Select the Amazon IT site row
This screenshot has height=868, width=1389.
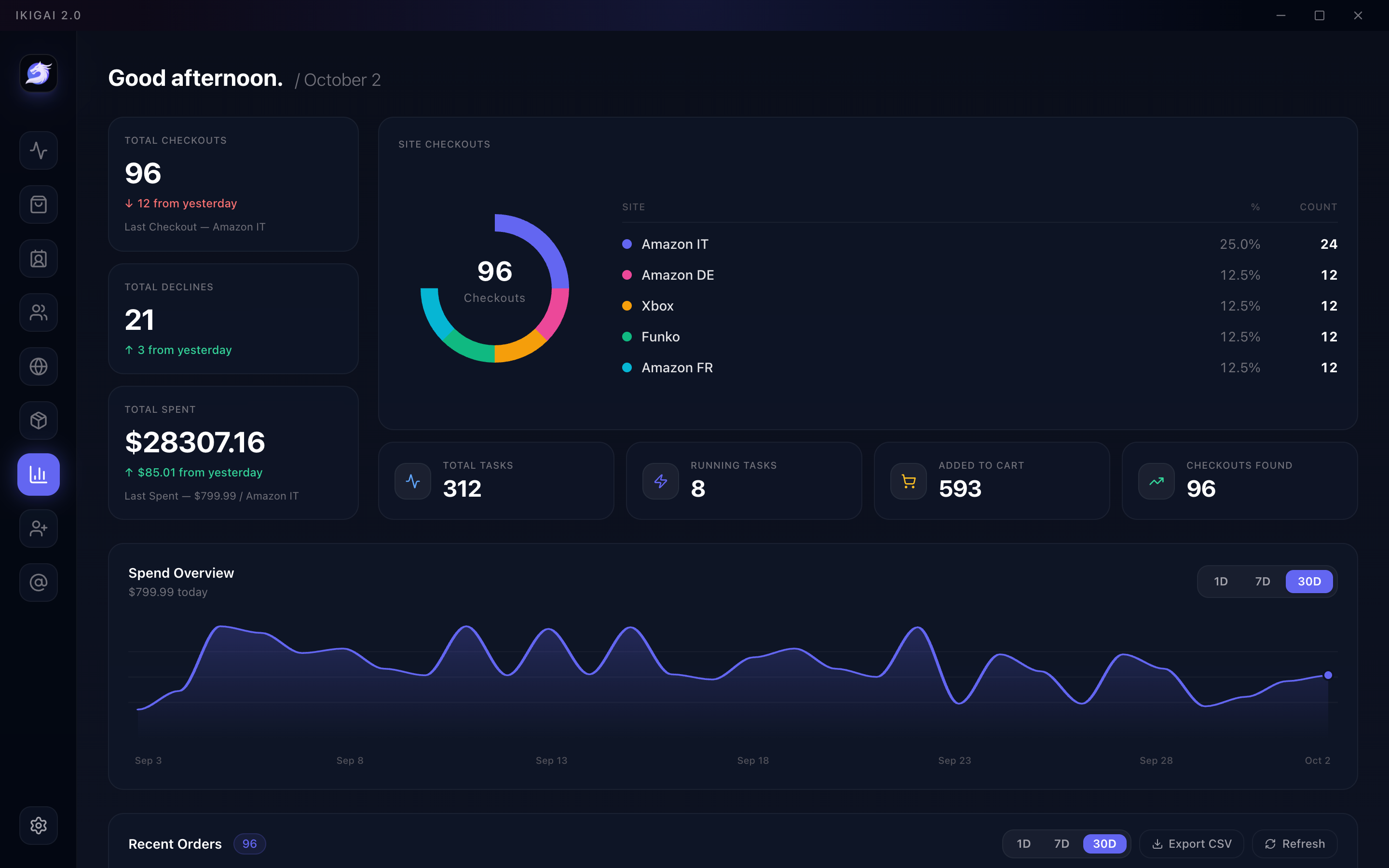click(980, 244)
